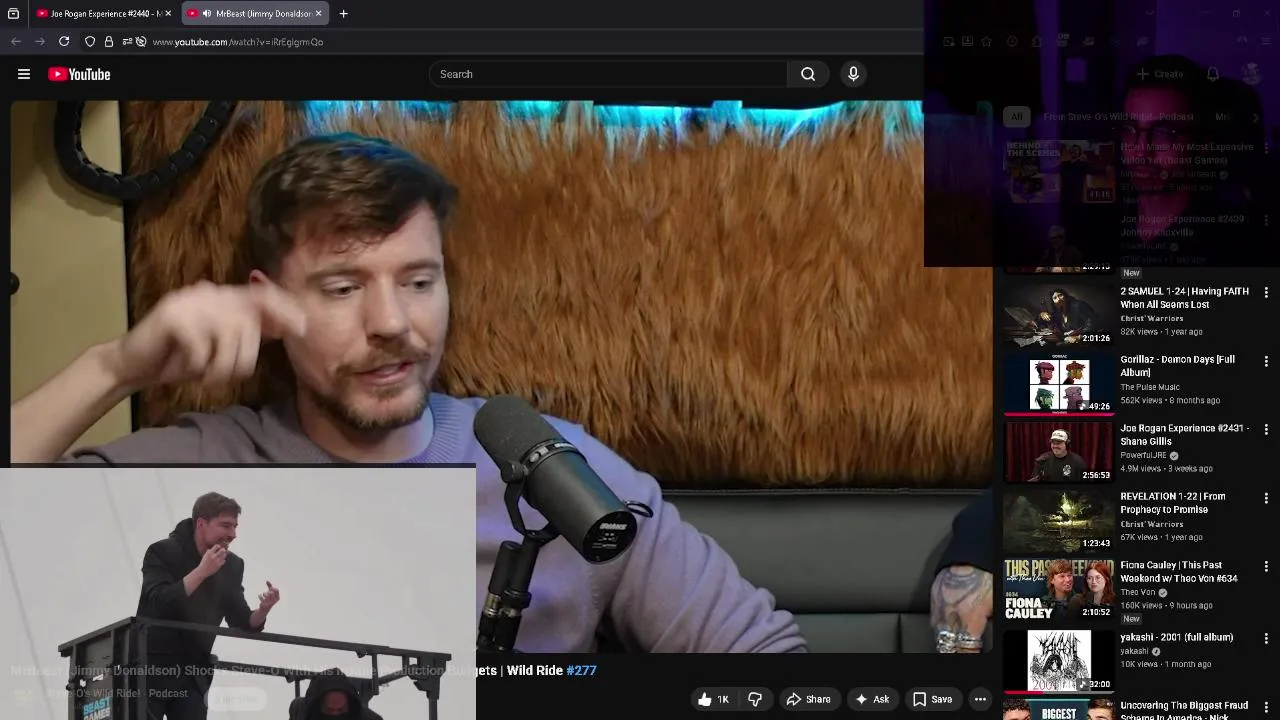Select the 'All' filter chip

(1016, 117)
